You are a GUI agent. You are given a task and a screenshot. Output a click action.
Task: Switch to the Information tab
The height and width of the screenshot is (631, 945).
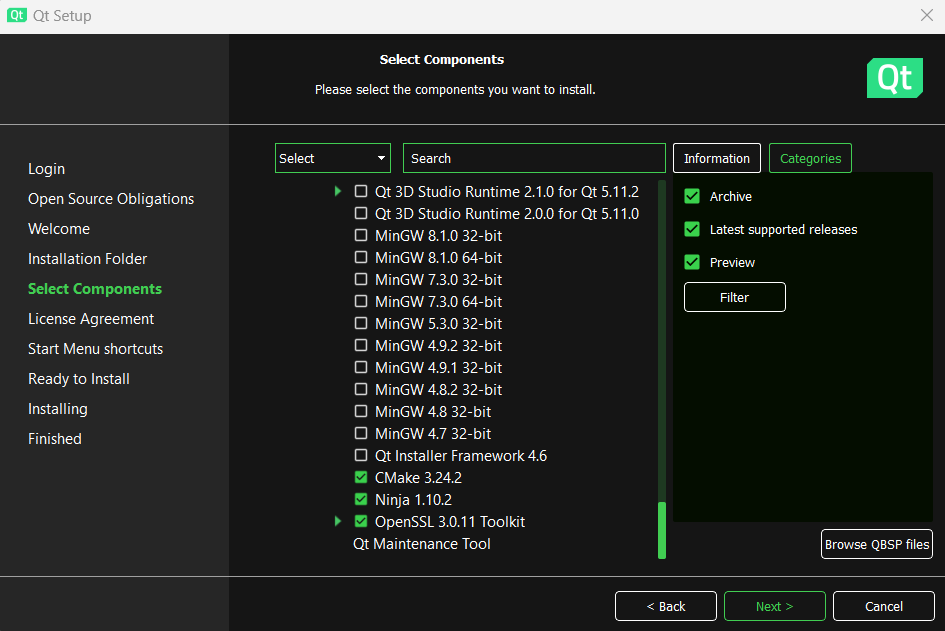click(717, 158)
